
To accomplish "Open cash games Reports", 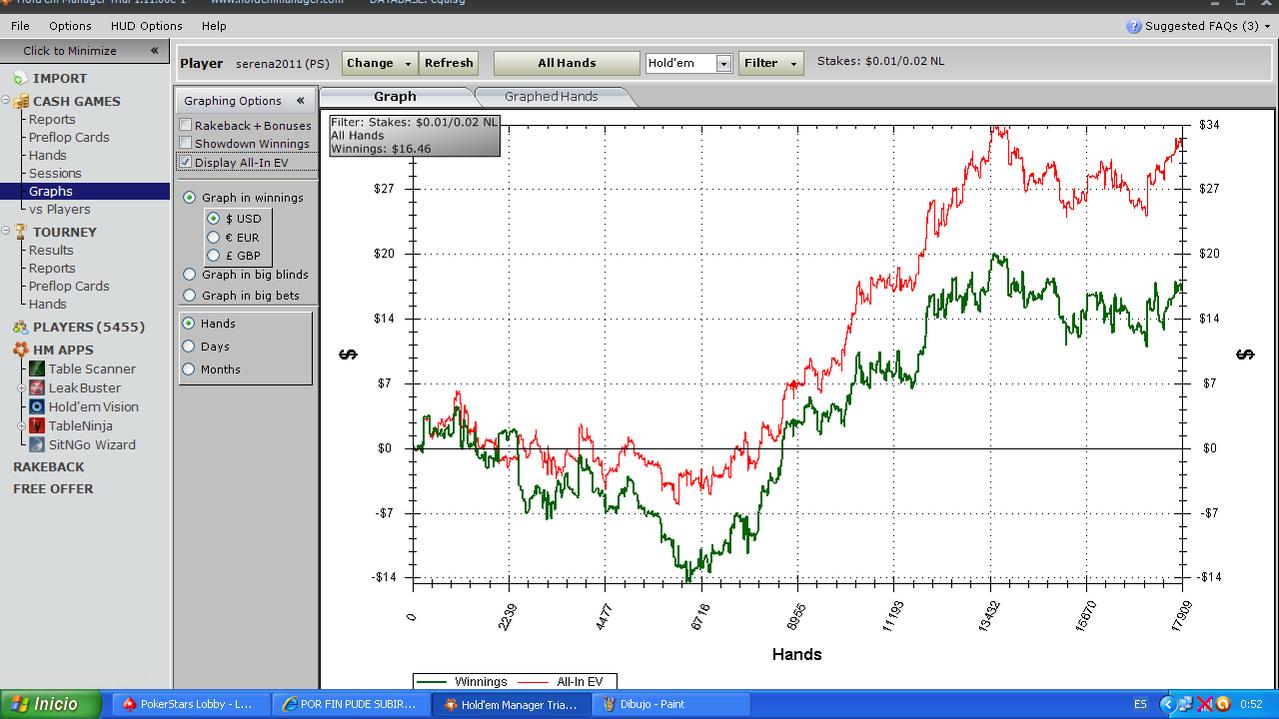I will pos(52,119).
